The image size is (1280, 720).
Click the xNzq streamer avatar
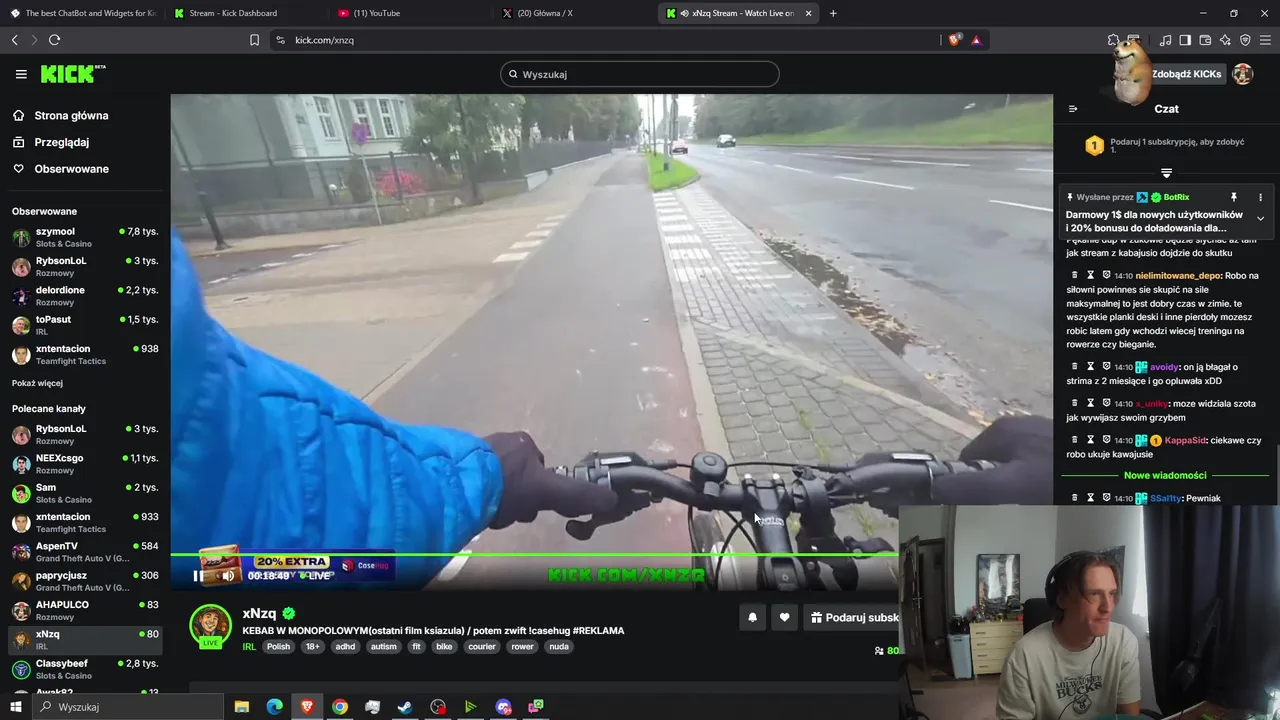(x=210, y=625)
